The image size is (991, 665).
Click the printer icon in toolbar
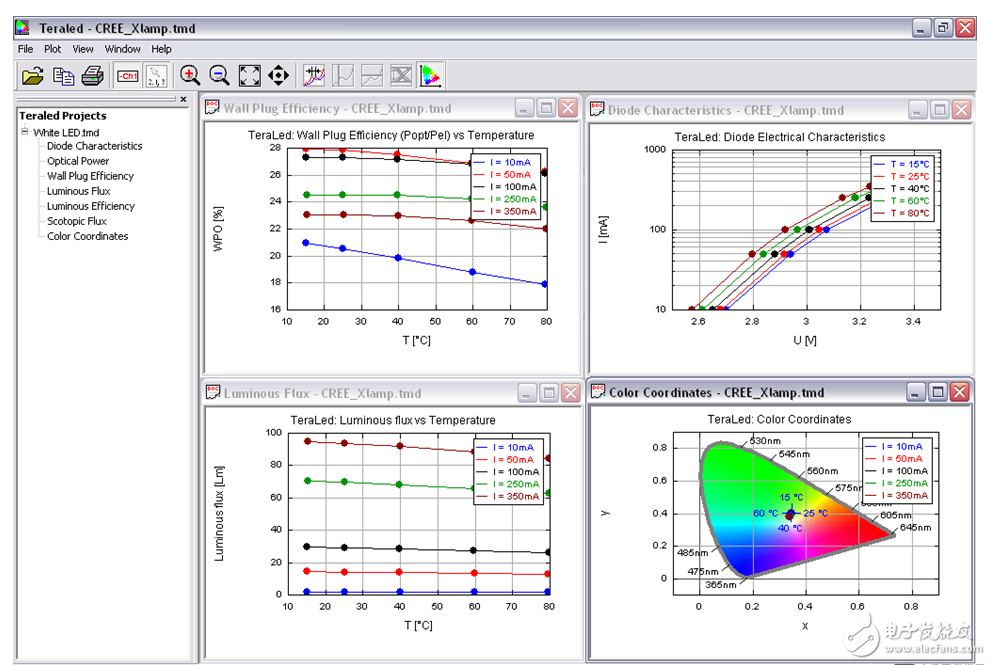coord(92,75)
